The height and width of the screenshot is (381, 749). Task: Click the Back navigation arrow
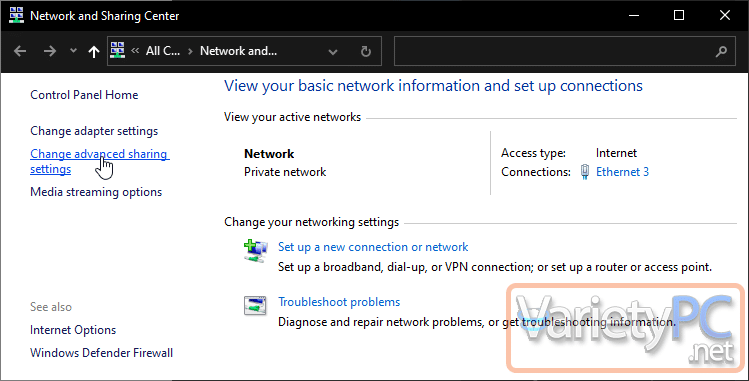(20, 51)
